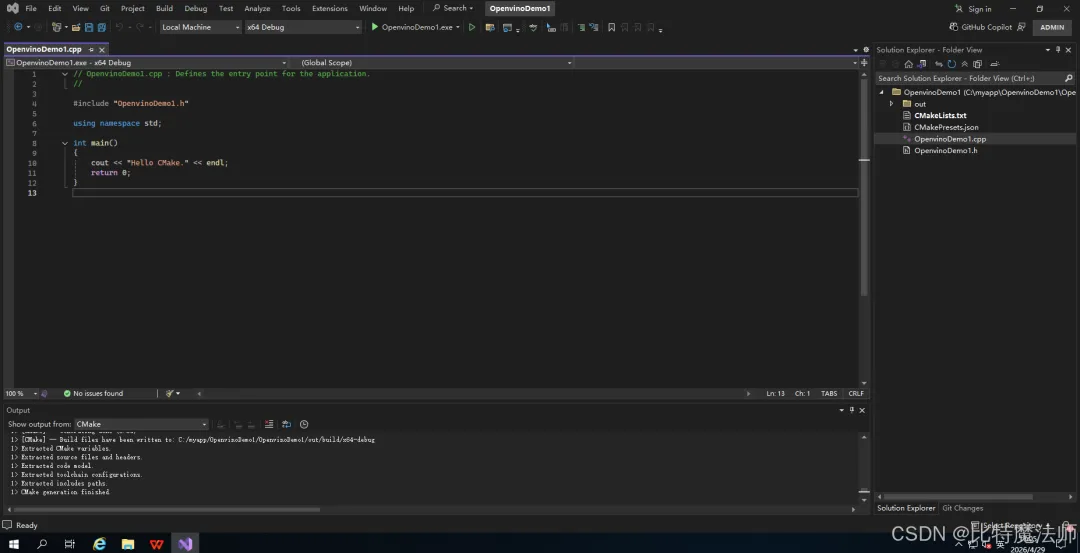
Task: Open Local Machine target dropdown
Action: coord(200,27)
